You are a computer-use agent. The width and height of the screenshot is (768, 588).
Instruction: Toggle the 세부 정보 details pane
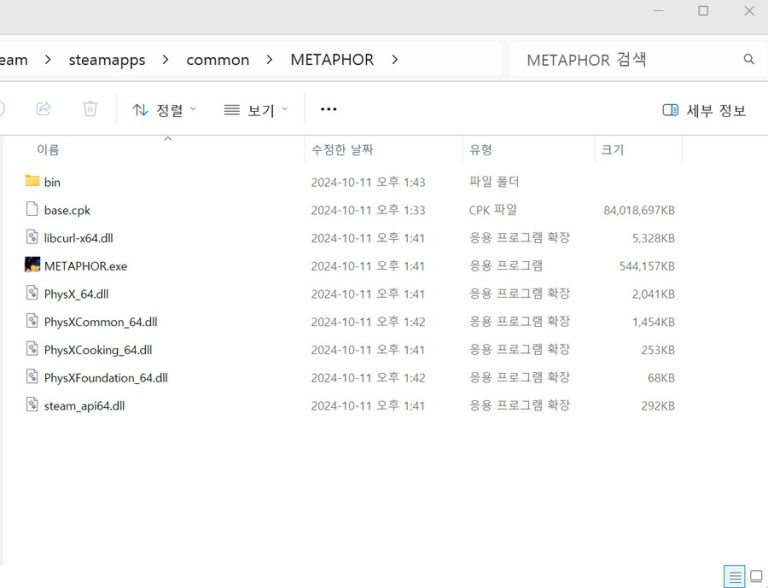pyautogui.click(x=704, y=110)
